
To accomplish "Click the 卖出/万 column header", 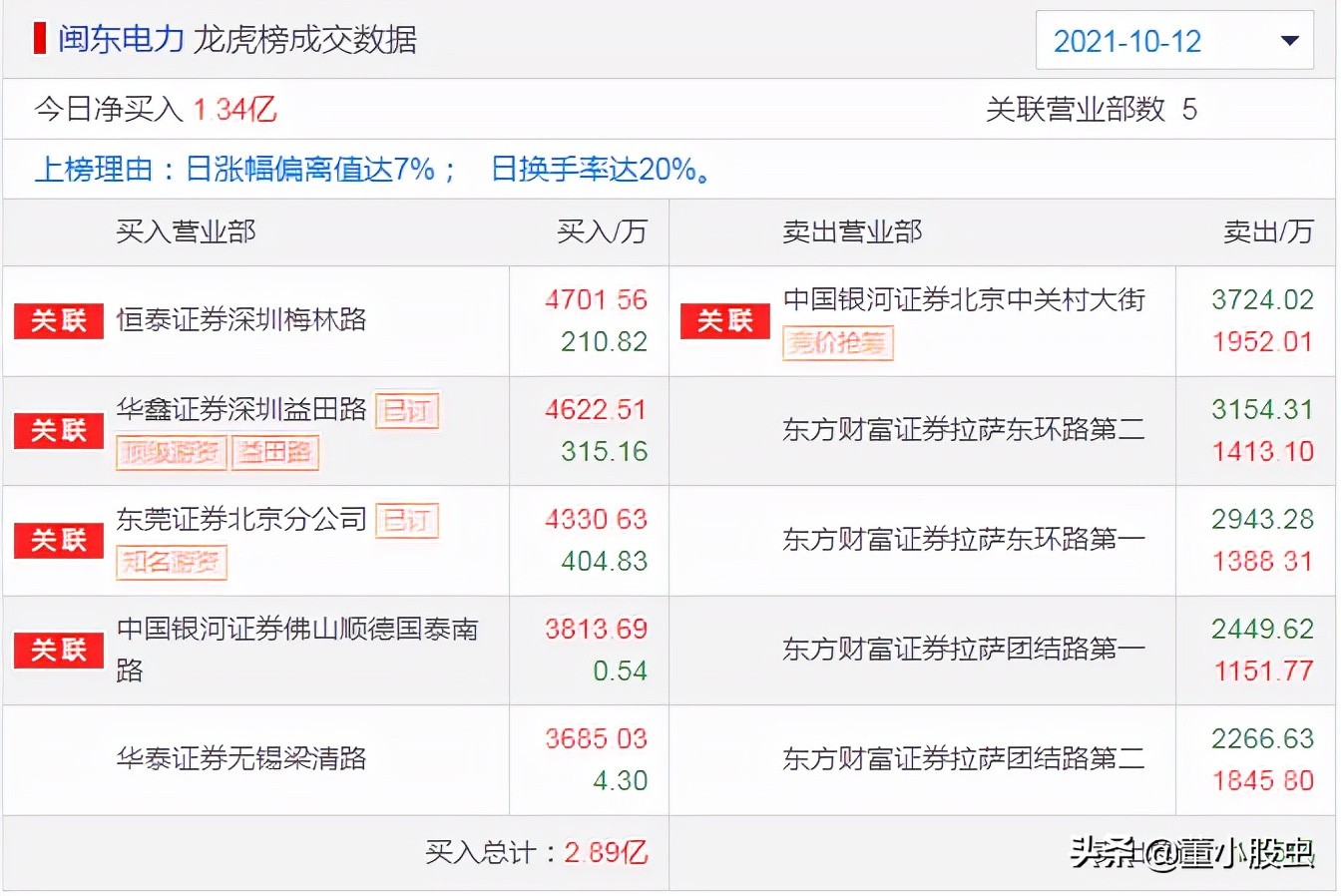I will 1268,232.
